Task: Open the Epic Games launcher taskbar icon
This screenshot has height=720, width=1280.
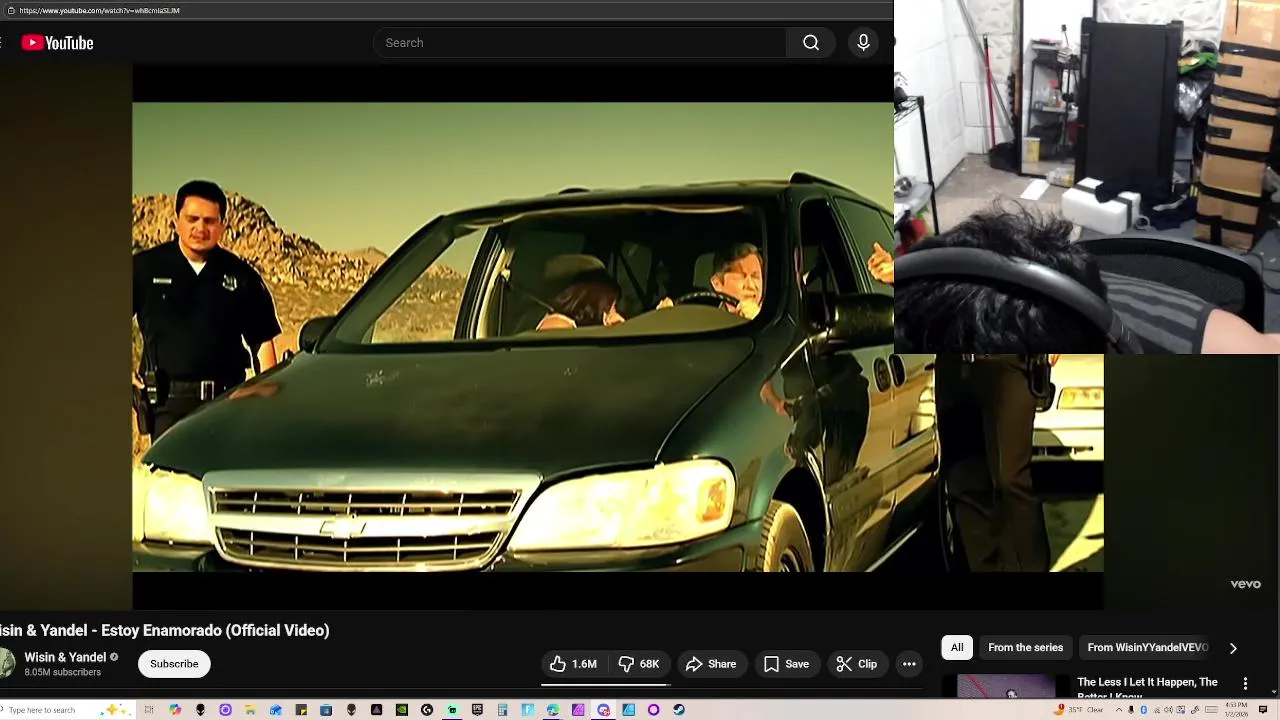Action: tap(477, 710)
